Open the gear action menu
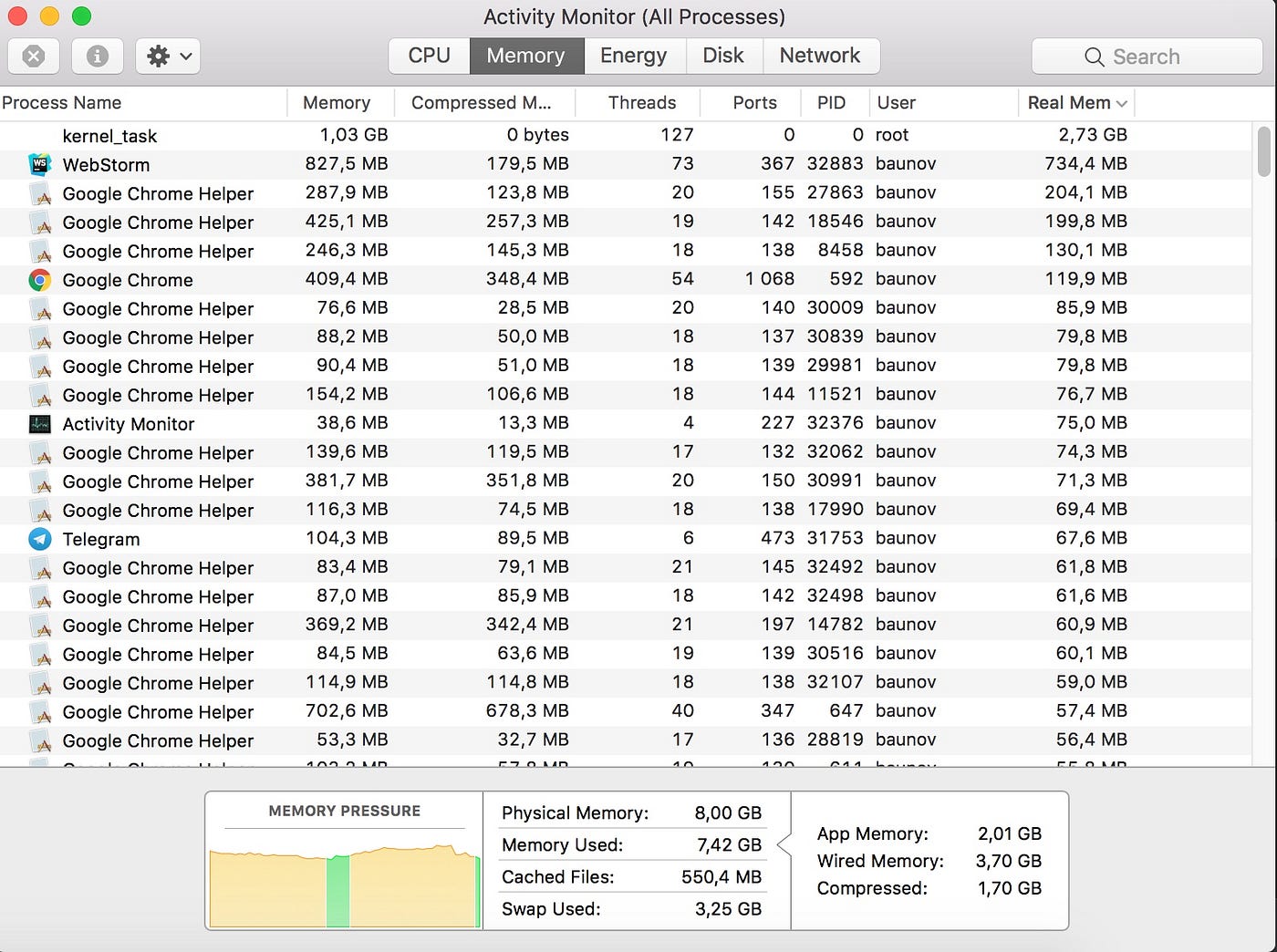This screenshot has width=1277, height=952. pyautogui.click(x=168, y=57)
